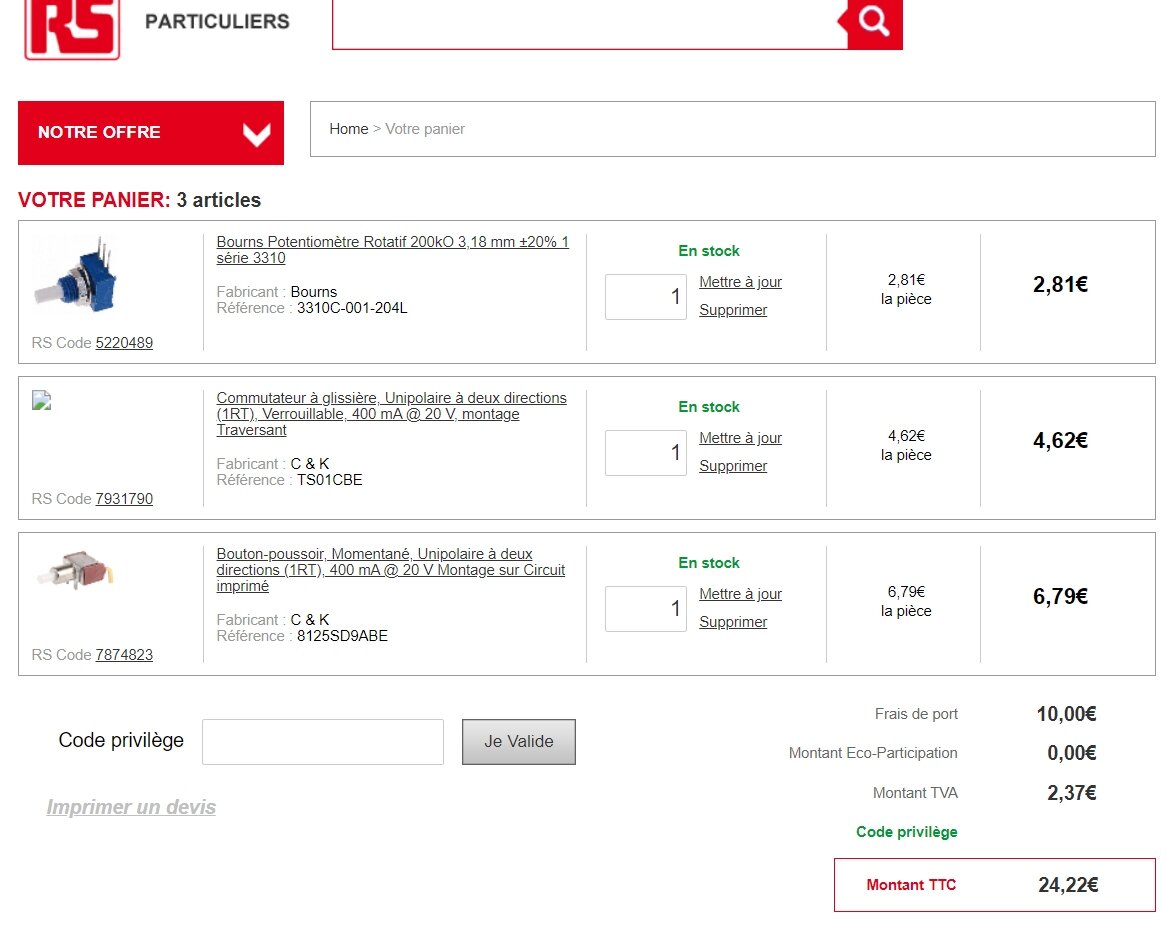Open RS Code 7874823 link
1166x926 pixels.
(x=124, y=655)
